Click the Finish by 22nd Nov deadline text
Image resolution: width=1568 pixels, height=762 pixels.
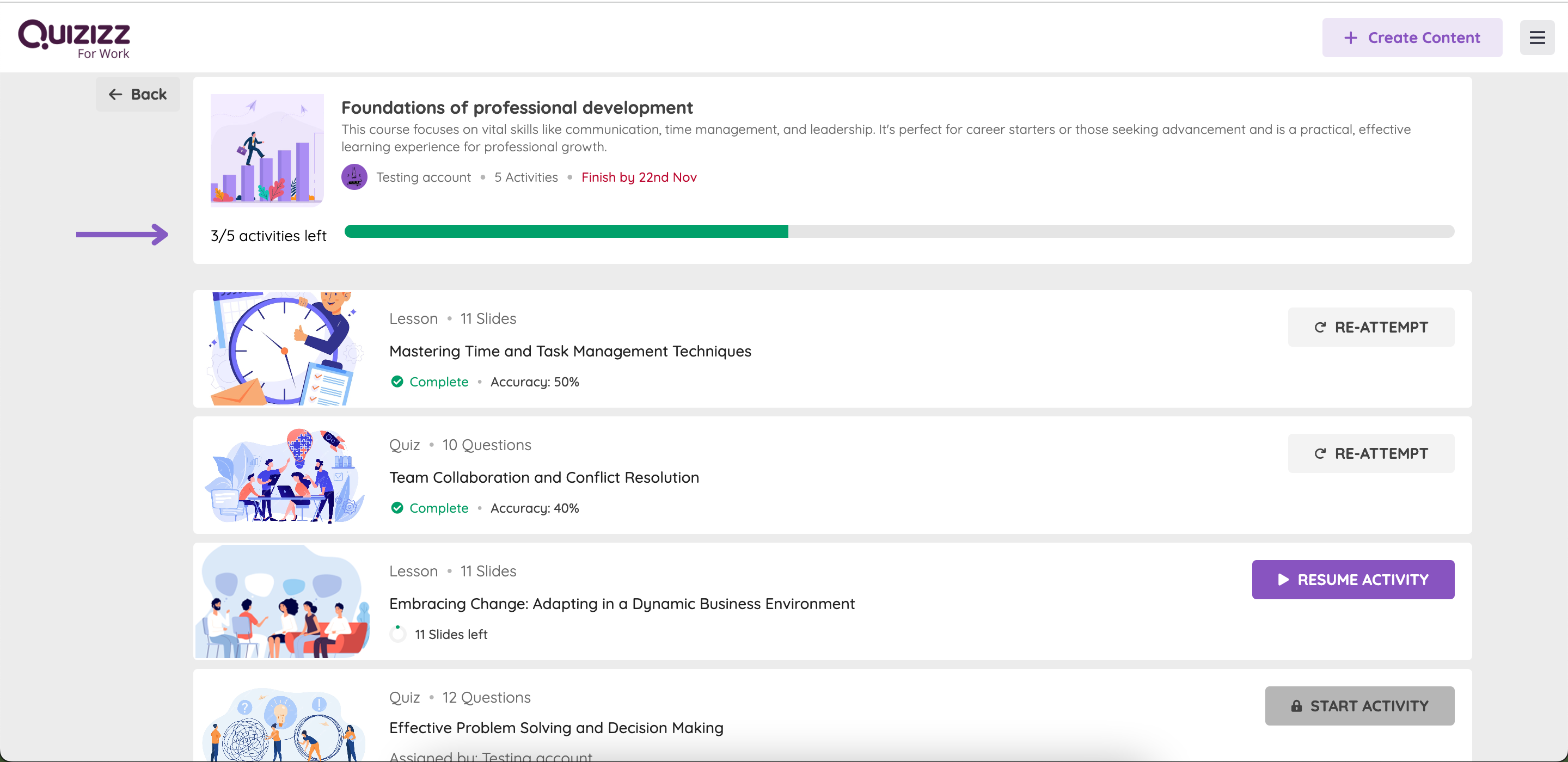click(639, 177)
